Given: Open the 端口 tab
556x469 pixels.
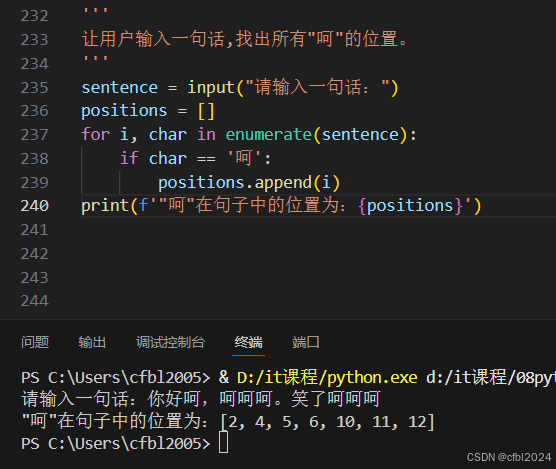Looking at the screenshot, I should click(306, 342).
